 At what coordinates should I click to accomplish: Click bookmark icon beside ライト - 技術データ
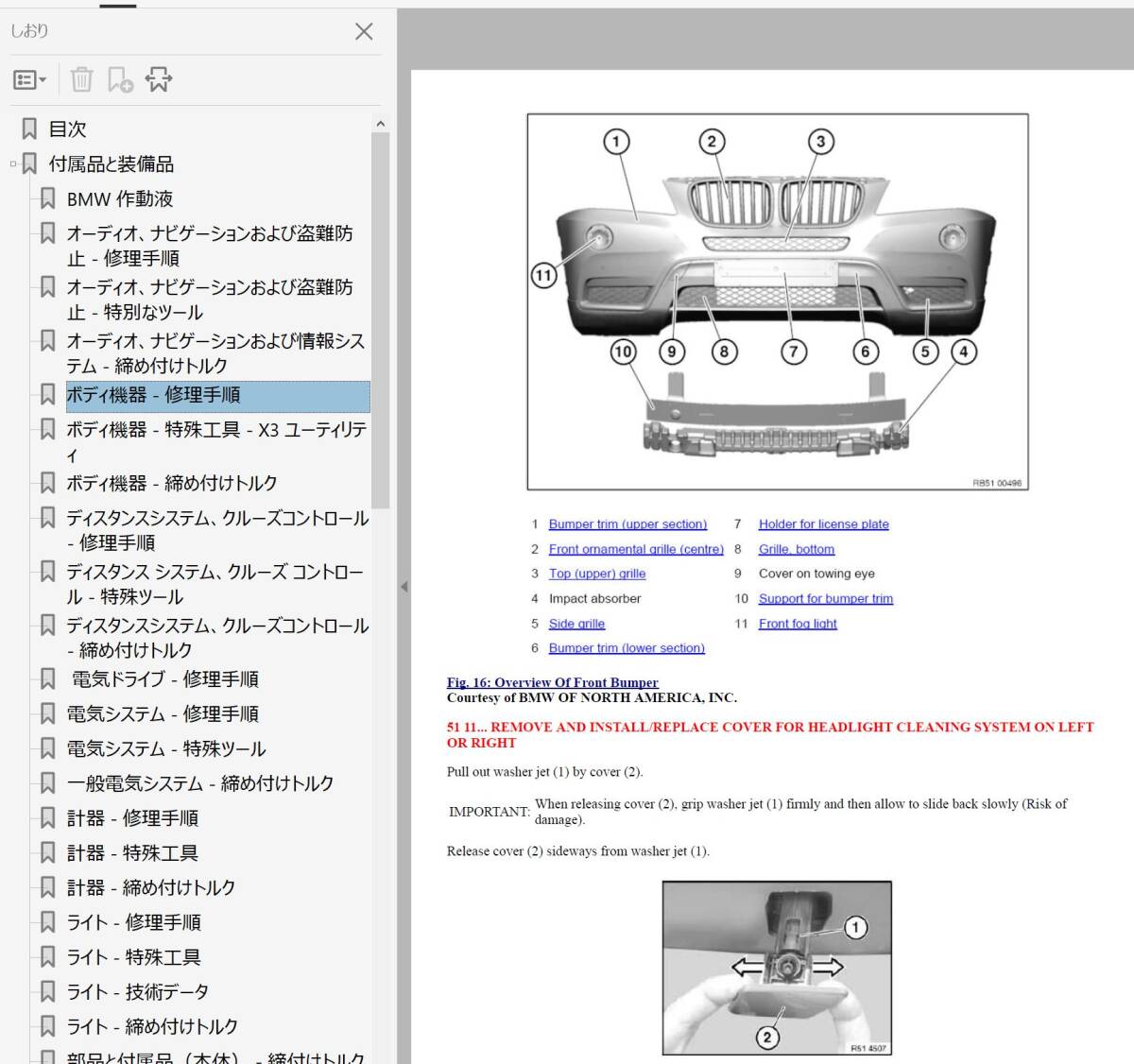pyautogui.click(x=47, y=993)
